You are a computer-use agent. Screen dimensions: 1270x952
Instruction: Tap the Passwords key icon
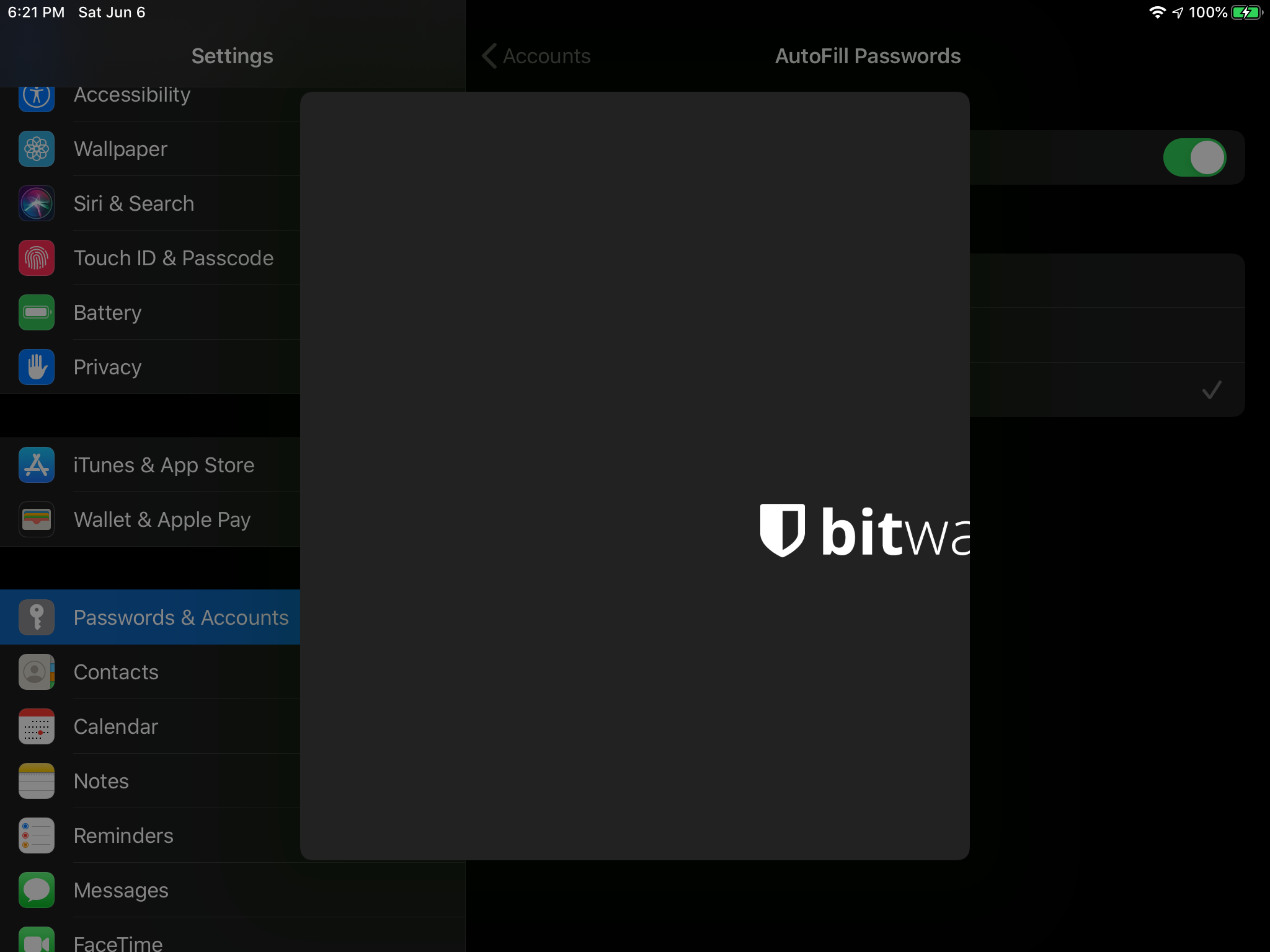tap(37, 617)
